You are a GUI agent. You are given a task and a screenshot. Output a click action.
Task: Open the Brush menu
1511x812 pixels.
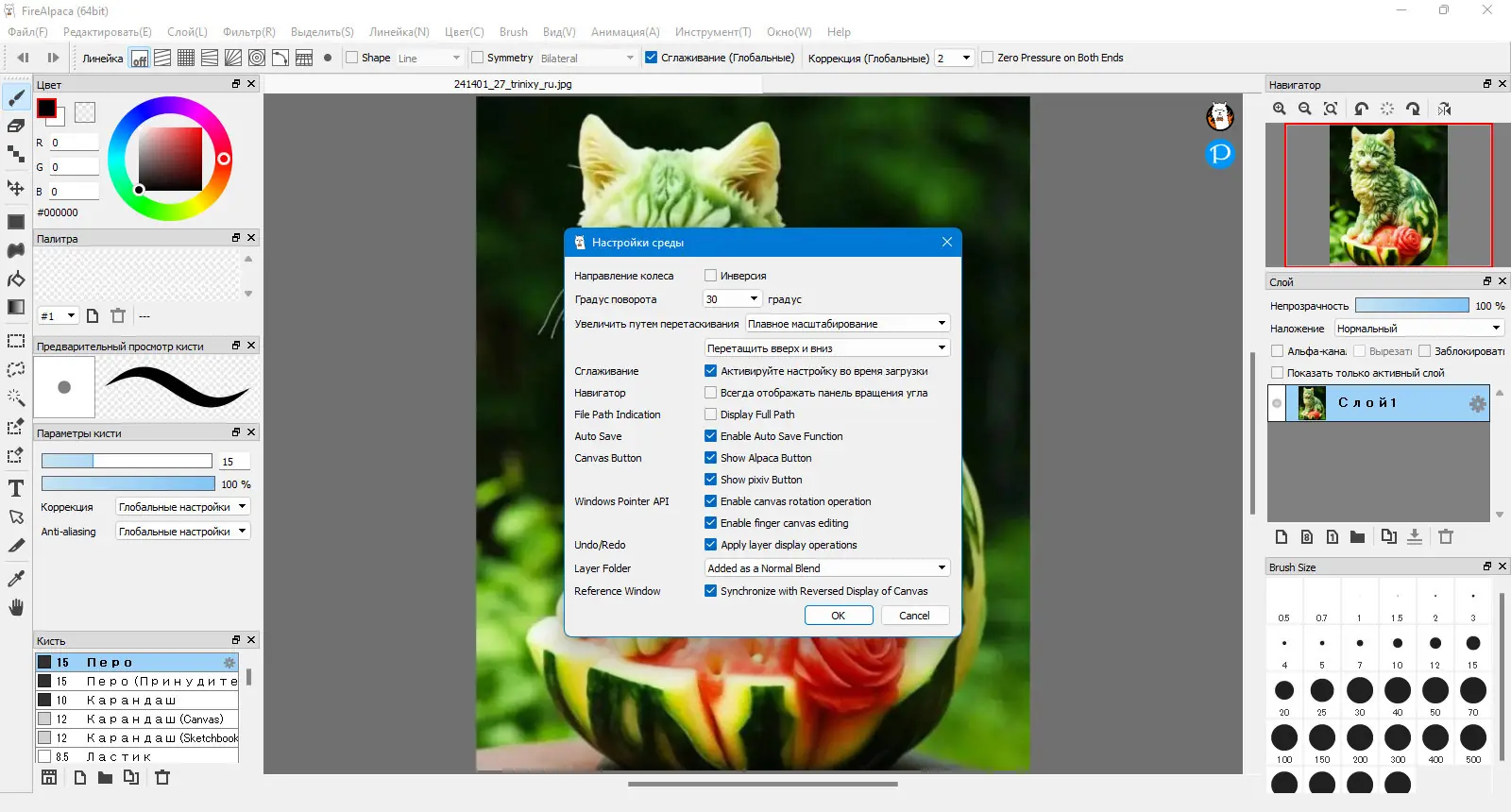point(514,32)
